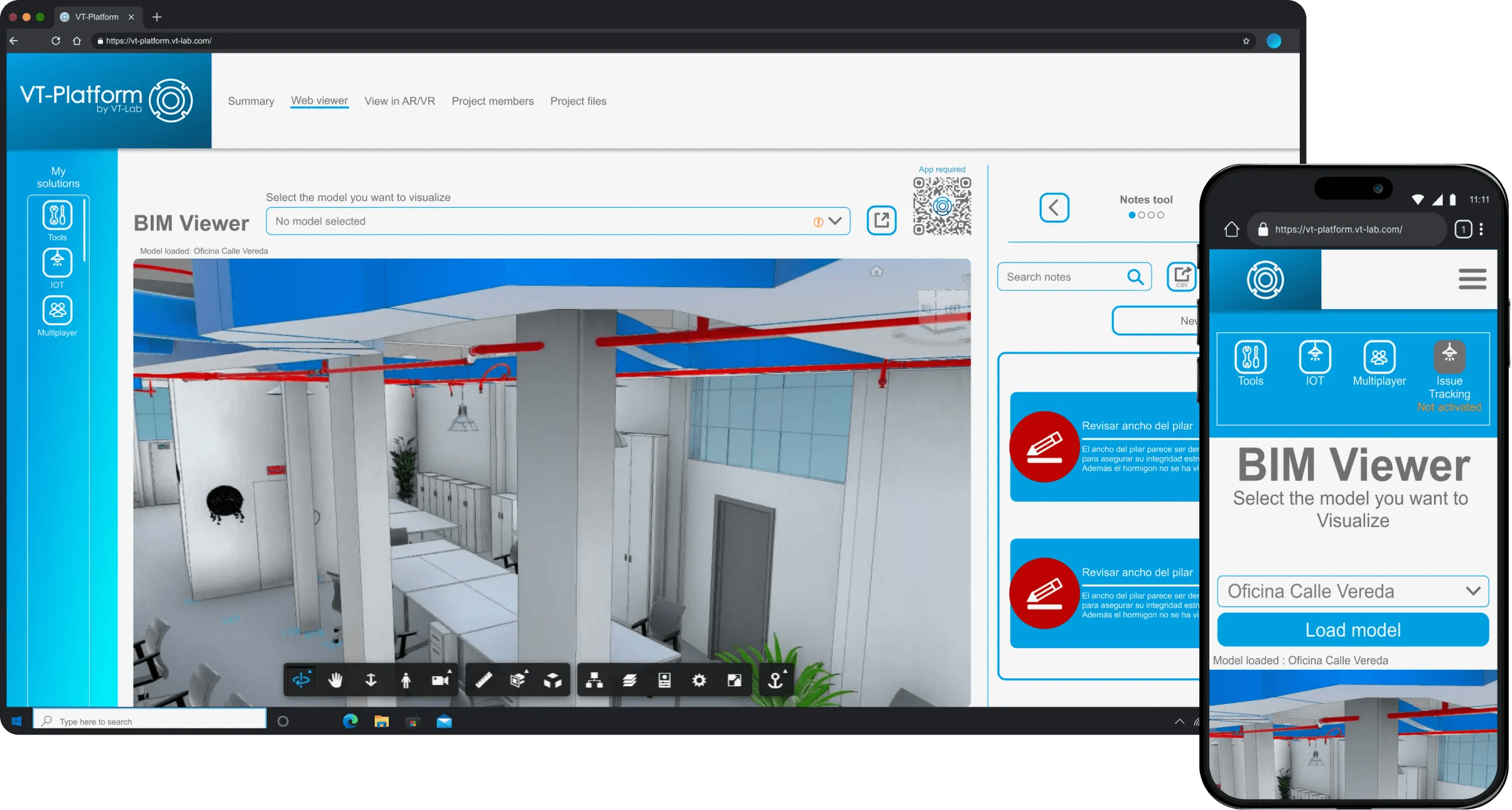Image resolution: width=1512 pixels, height=810 pixels.
Task: Select the Measure ruler tool
Action: click(483, 680)
